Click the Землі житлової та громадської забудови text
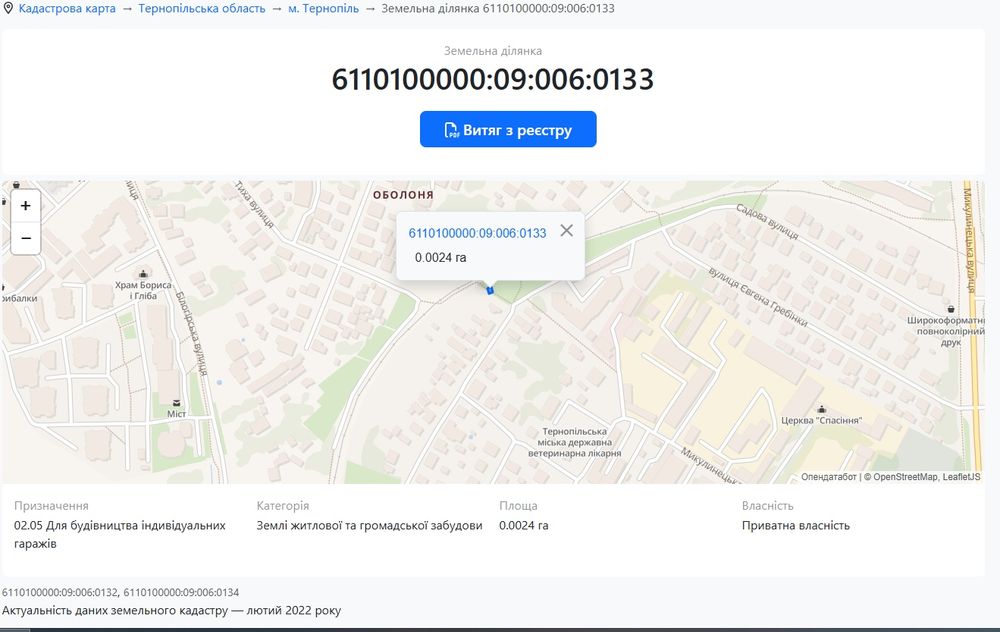 click(x=369, y=525)
